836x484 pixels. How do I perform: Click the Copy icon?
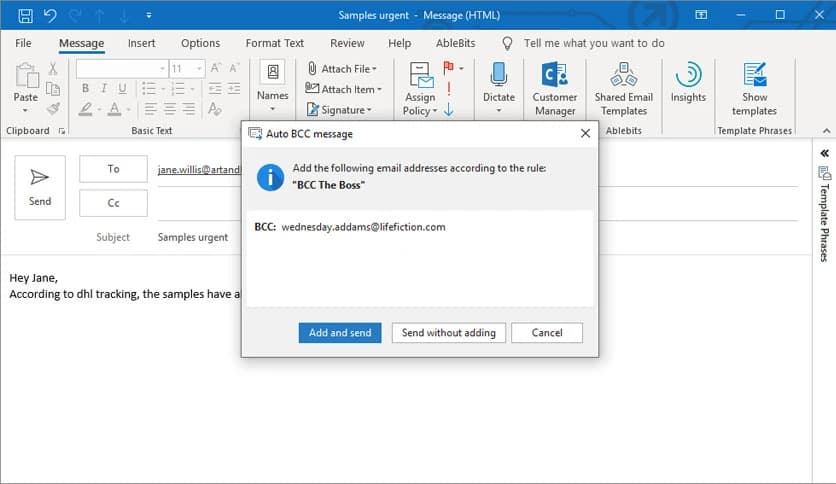[x=53, y=88]
